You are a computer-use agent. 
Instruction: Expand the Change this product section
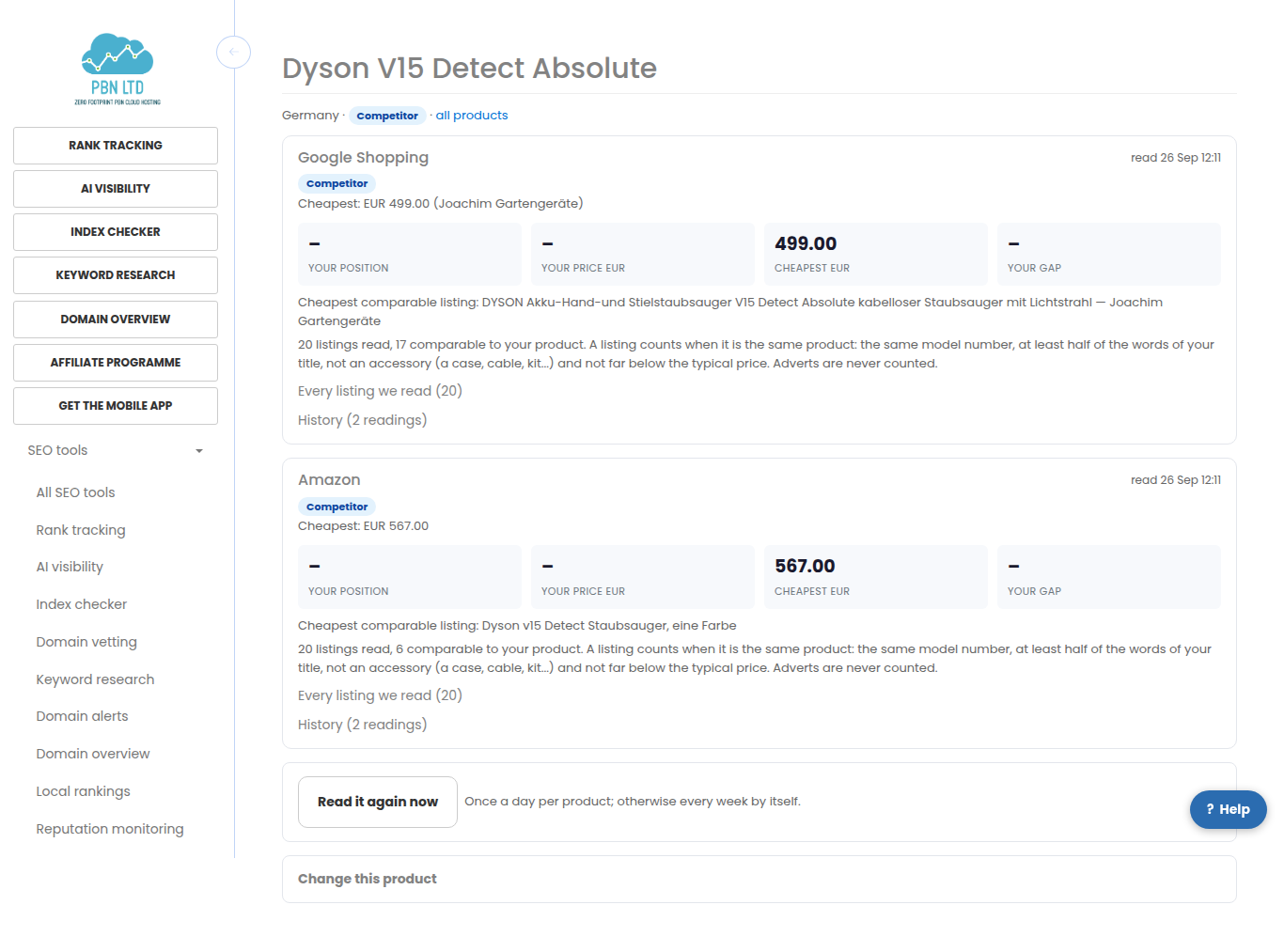368,879
